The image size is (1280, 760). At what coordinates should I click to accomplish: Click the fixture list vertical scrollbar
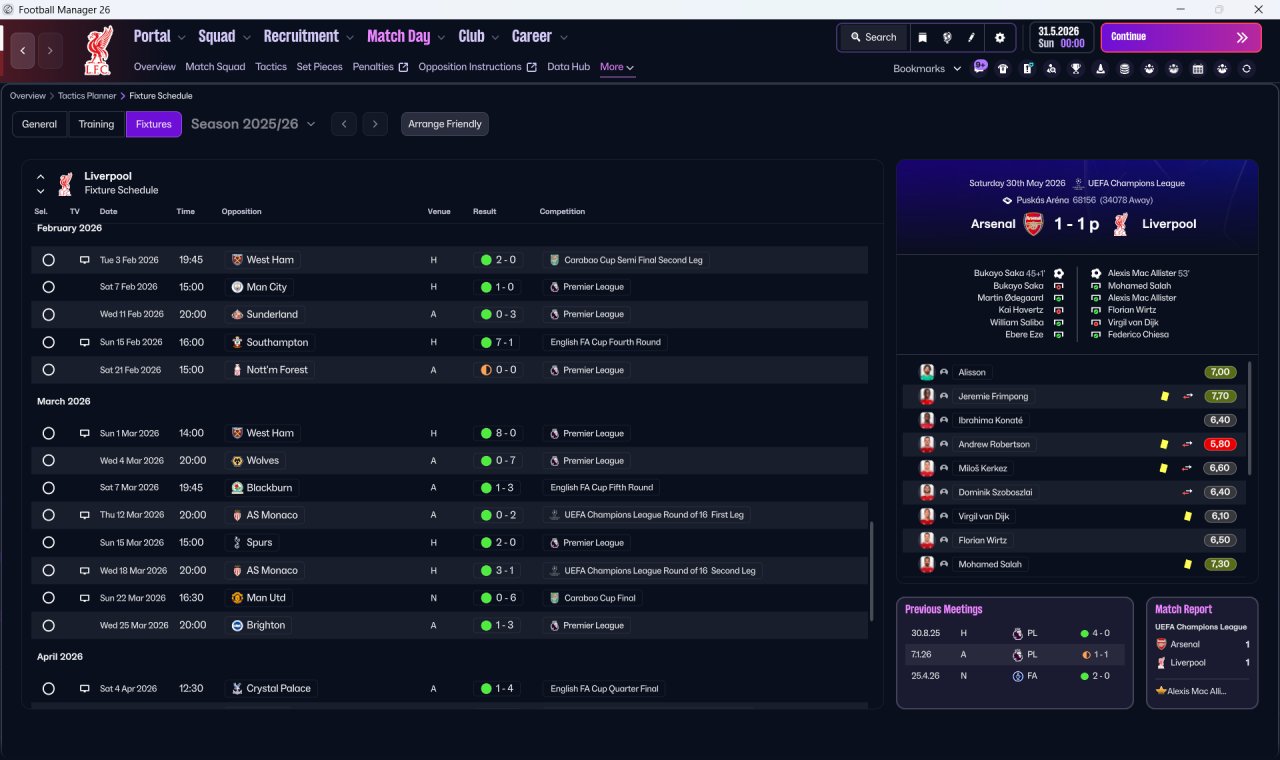tap(873, 580)
